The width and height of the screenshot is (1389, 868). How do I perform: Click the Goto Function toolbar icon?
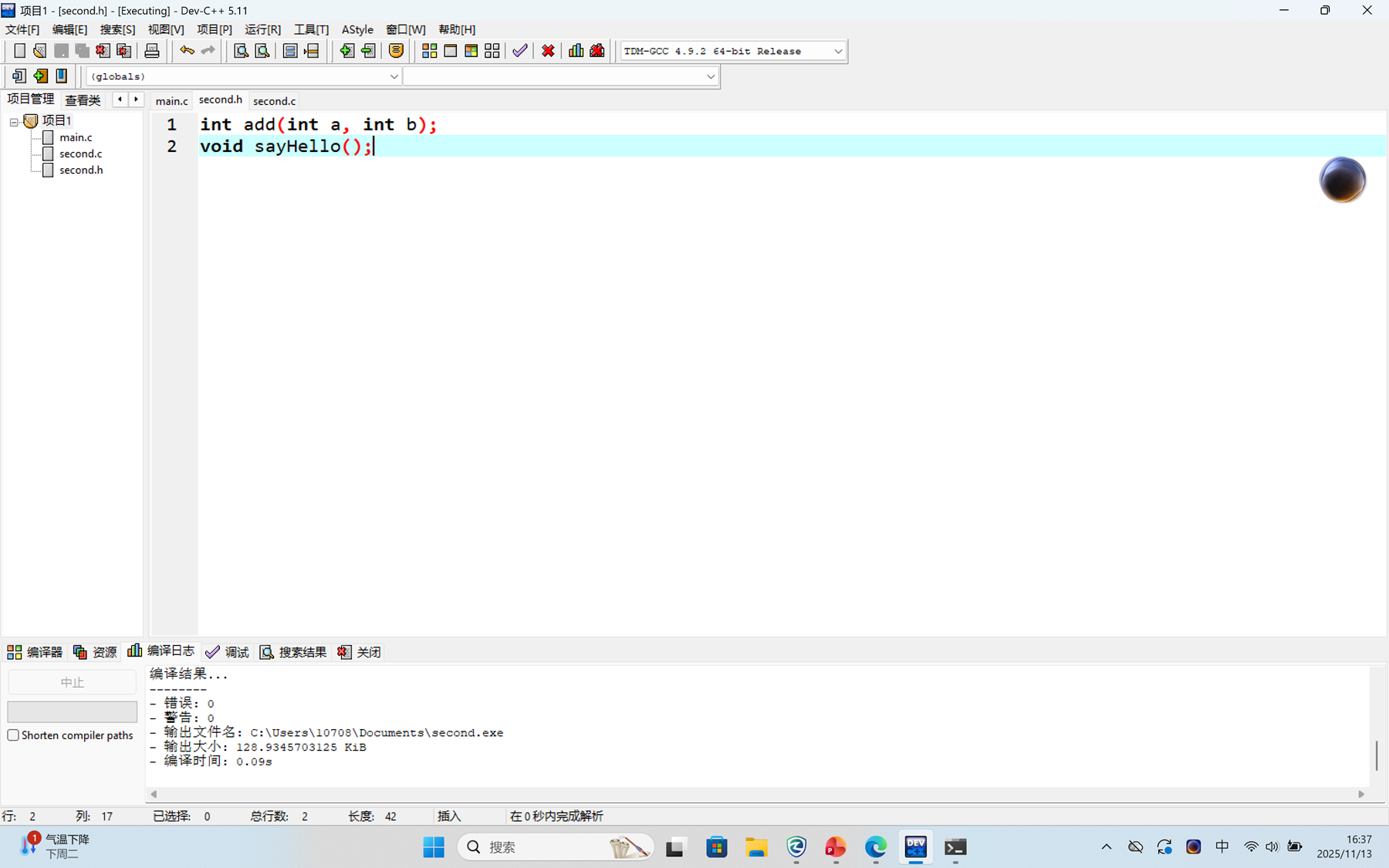290,51
